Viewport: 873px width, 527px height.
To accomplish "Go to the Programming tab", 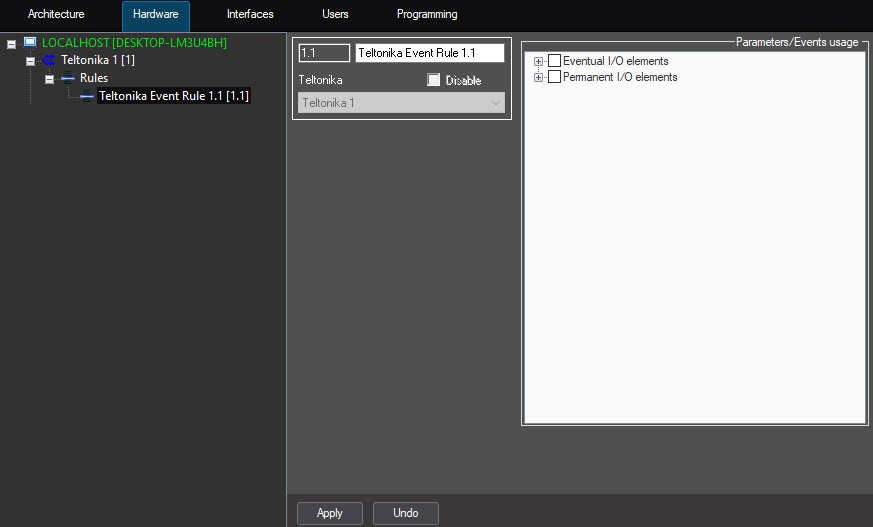I will 427,14.
